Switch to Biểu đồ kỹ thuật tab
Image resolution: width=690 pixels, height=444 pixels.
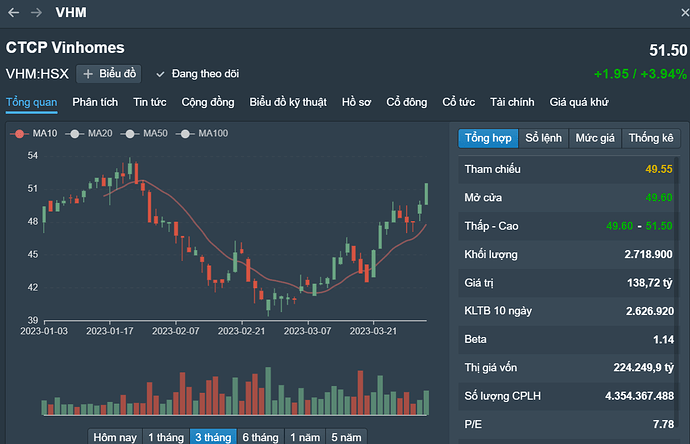pos(288,102)
